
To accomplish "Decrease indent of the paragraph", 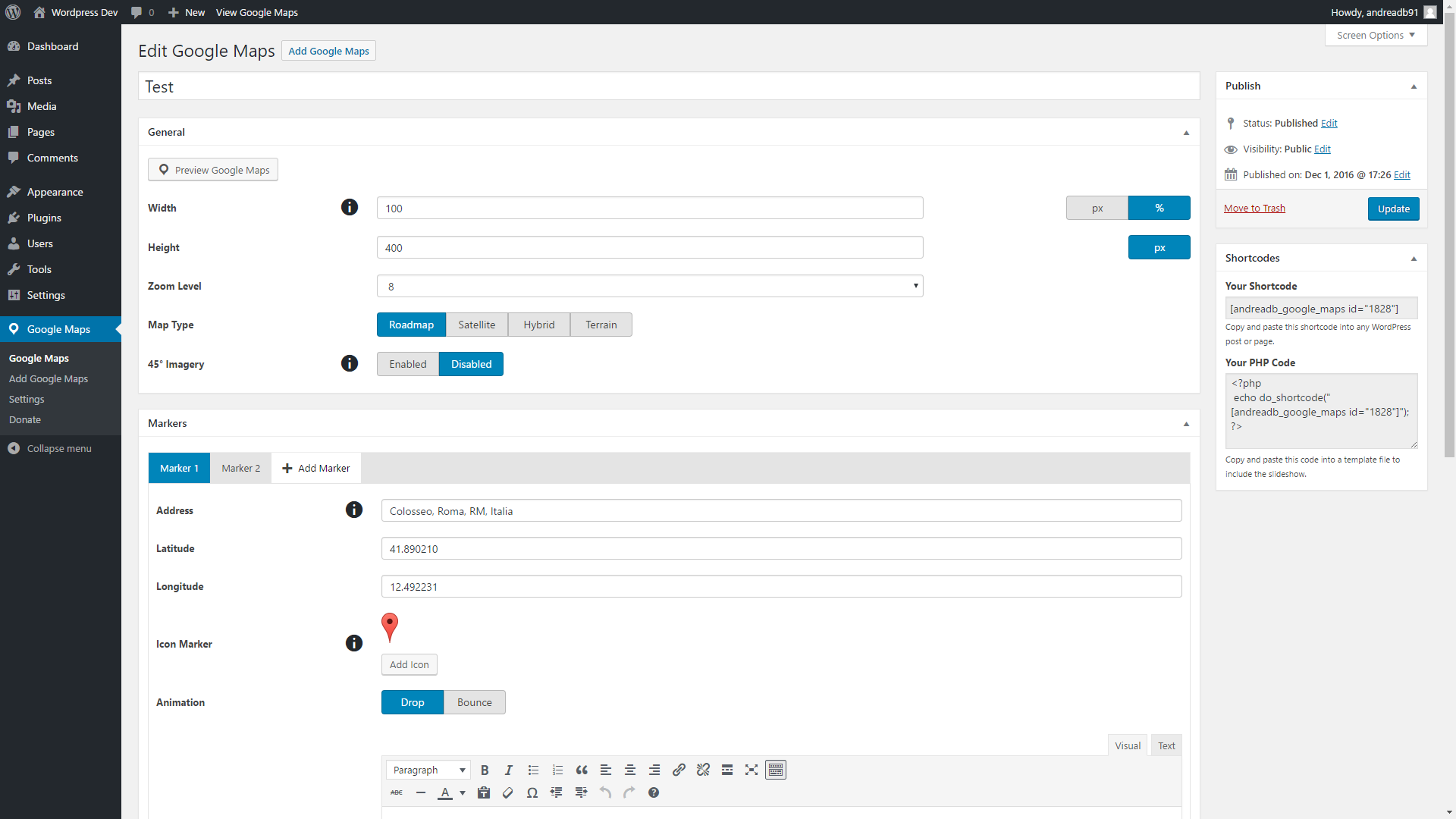I will point(557,792).
